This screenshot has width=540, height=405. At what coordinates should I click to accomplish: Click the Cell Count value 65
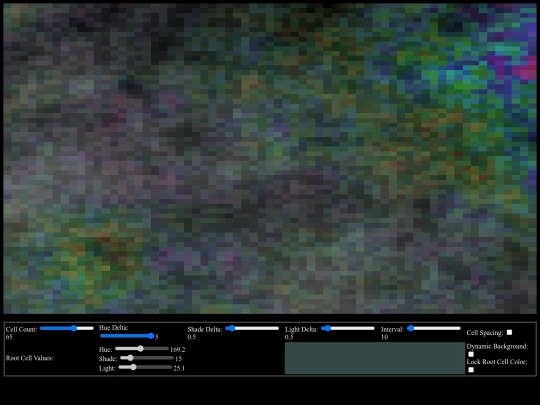coord(9,337)
